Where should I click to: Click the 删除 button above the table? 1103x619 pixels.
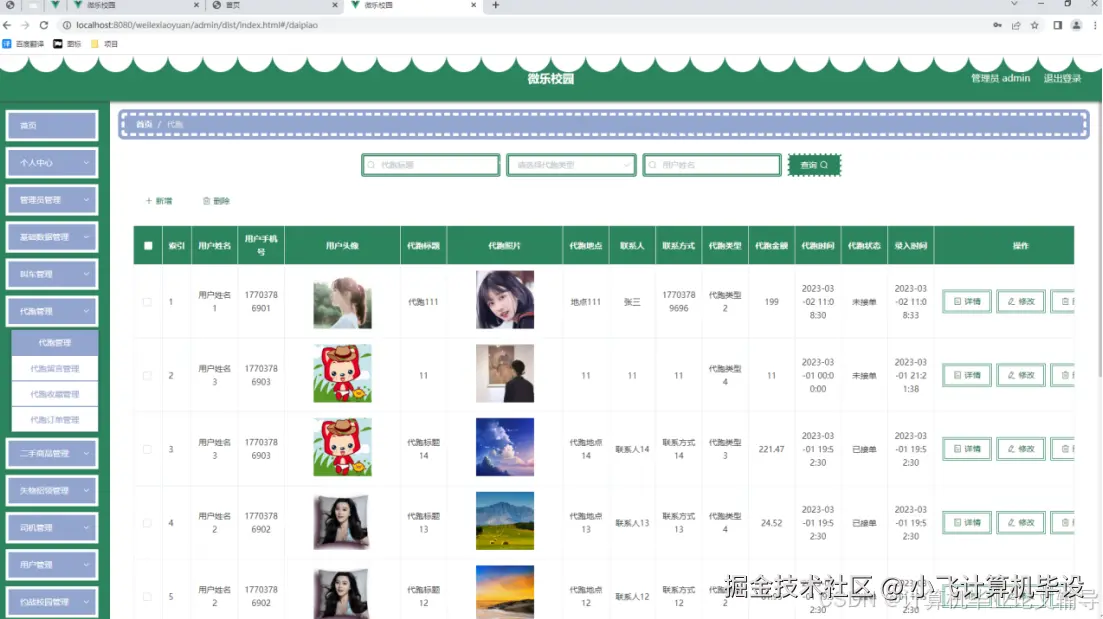tap(217, 201)
